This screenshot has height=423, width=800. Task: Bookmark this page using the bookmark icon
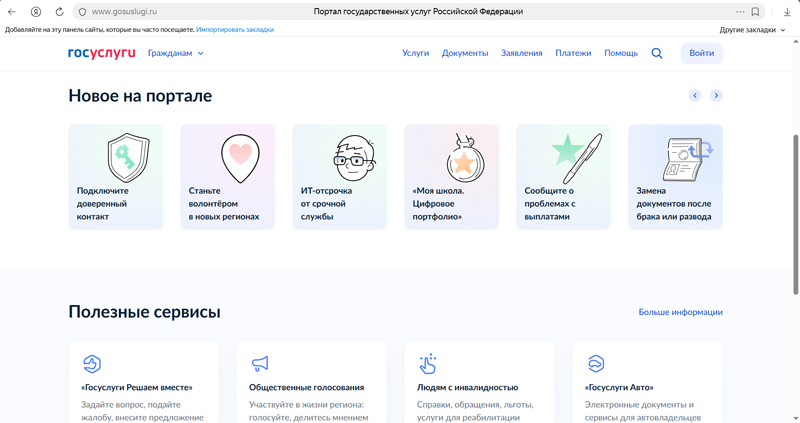pyautogui.click(x=755, y=12)
